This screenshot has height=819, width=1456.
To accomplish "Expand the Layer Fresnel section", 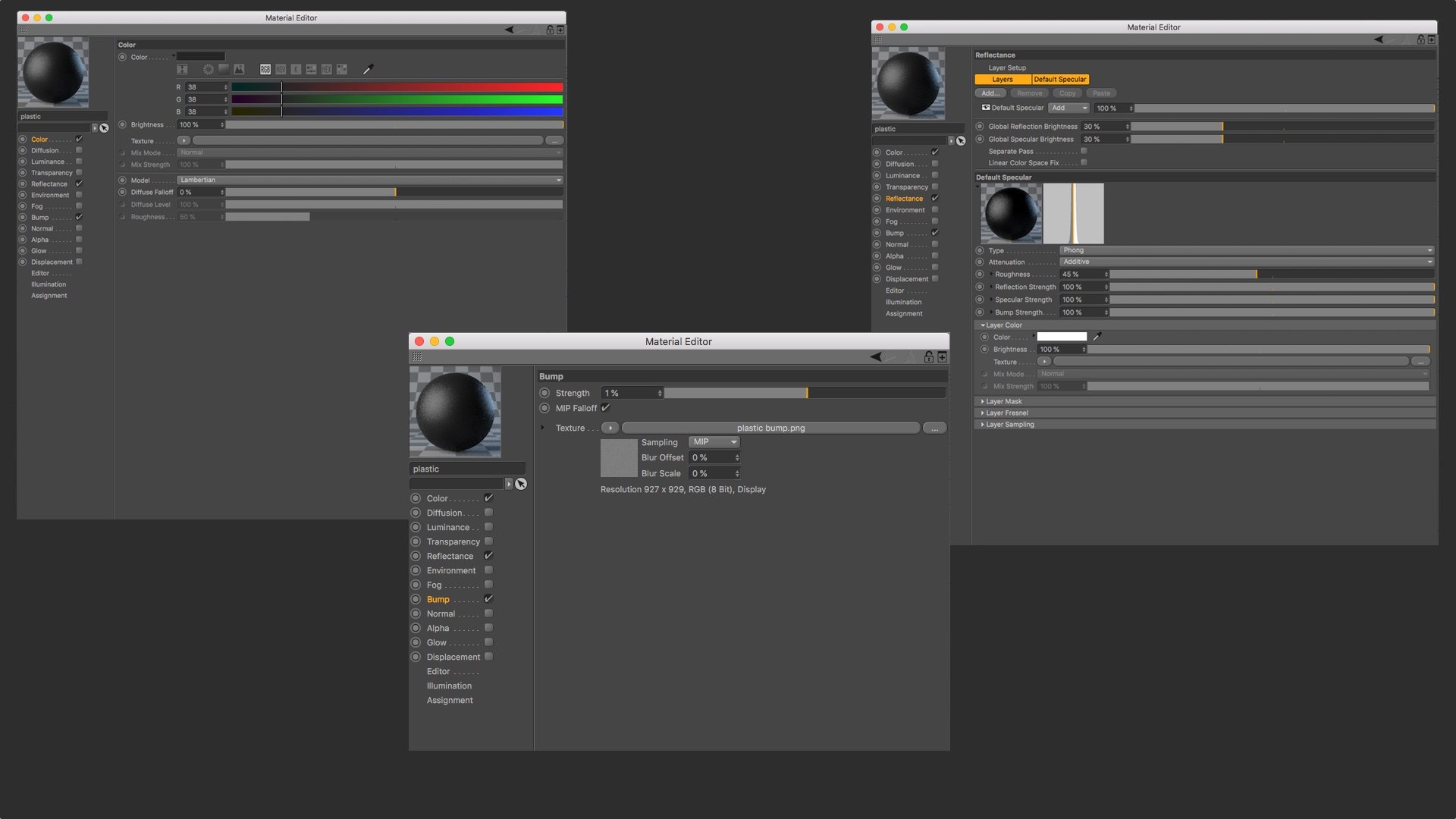I will 1006,413.
